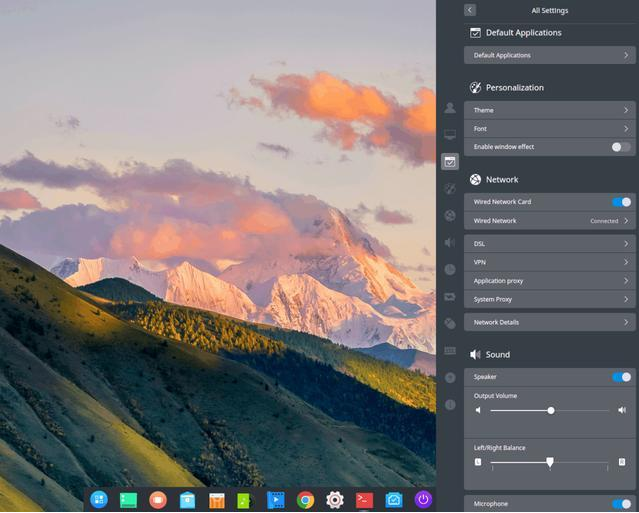
Task: Launch the terminal from the dock
Action: [365, 500]
